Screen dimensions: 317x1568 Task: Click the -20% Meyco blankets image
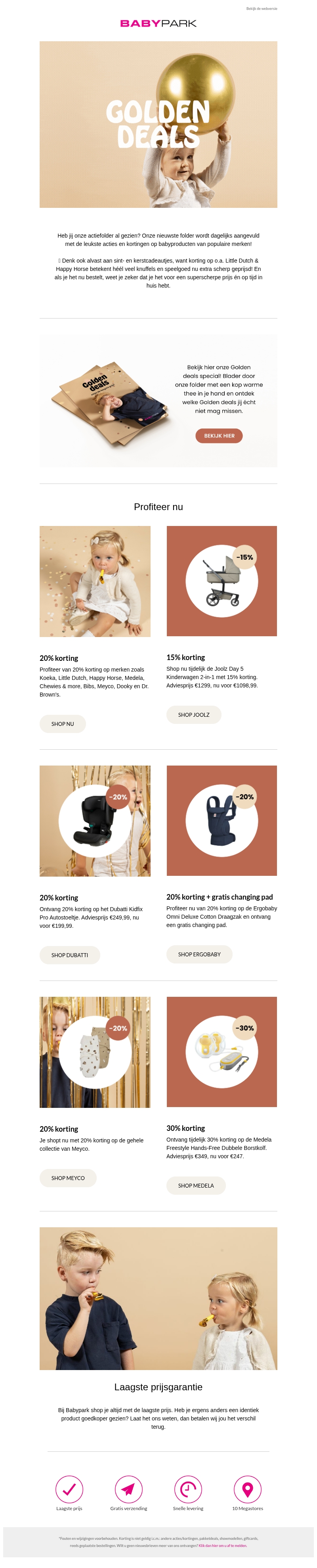pyautogui.click(x=95, y=1052)
